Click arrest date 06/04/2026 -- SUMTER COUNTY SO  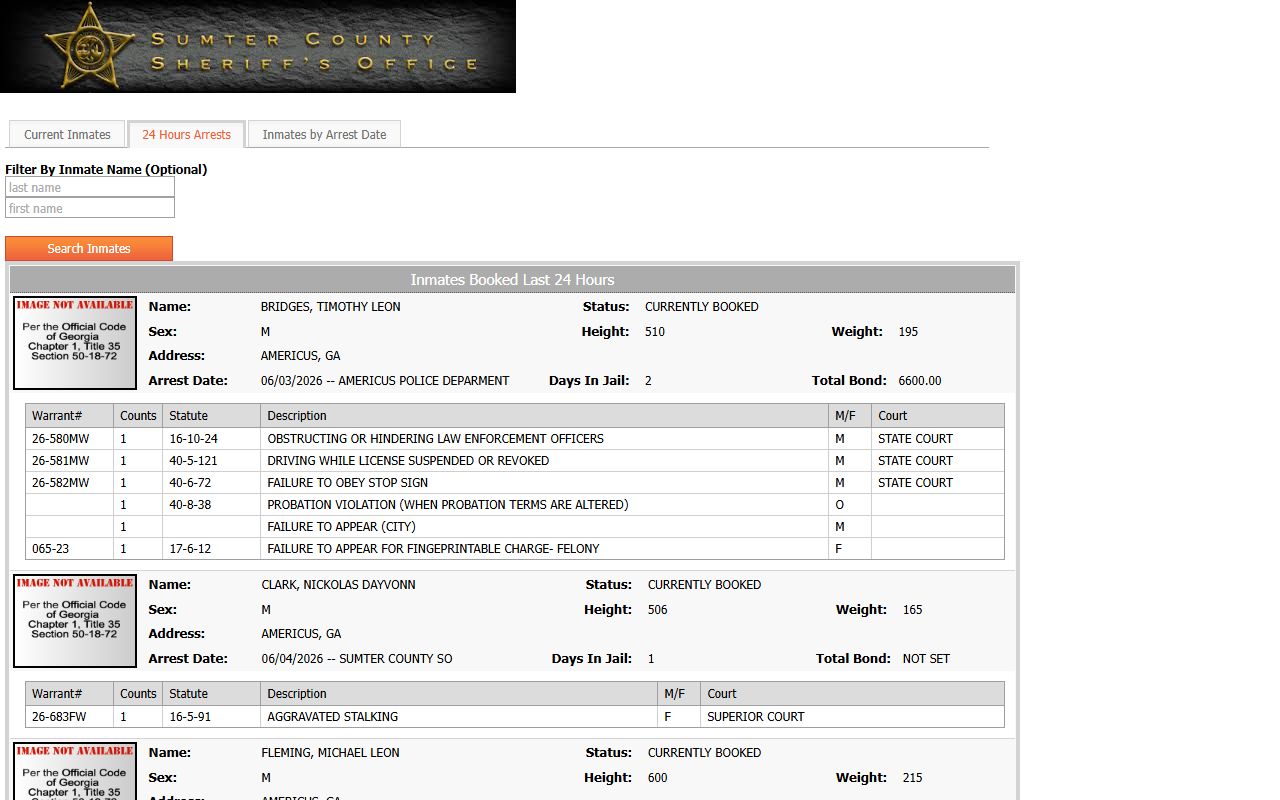[357, 659]
